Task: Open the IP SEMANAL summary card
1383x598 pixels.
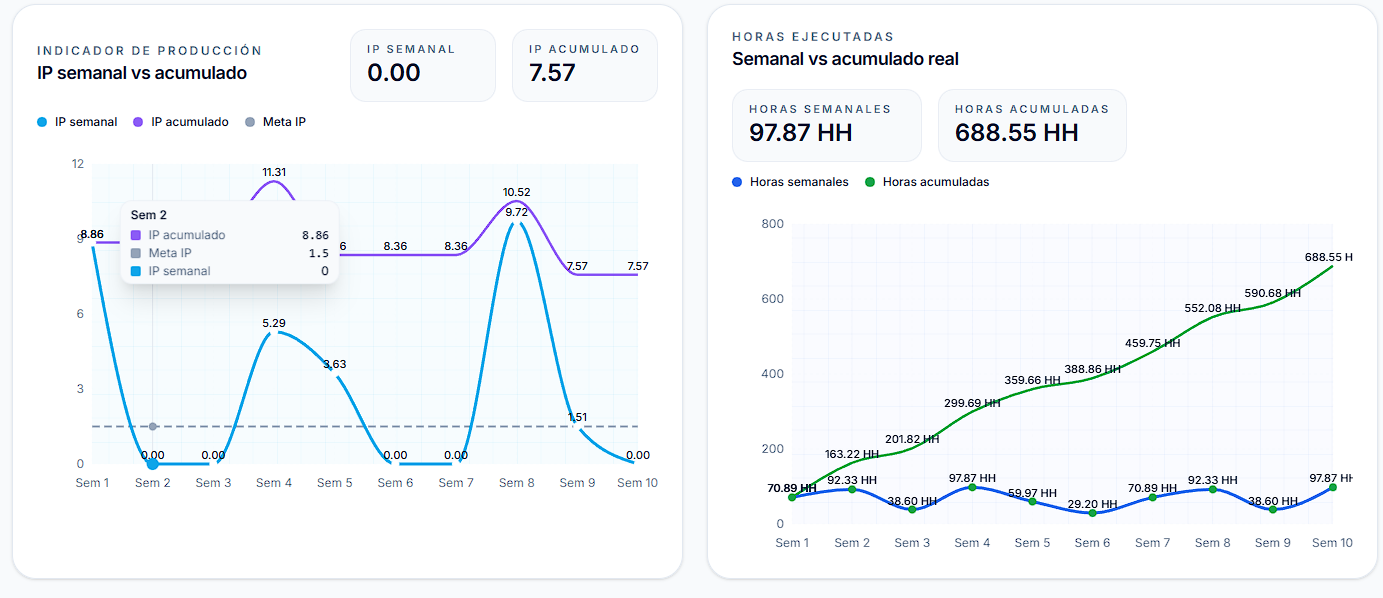Action: click(x=422, y=65)
